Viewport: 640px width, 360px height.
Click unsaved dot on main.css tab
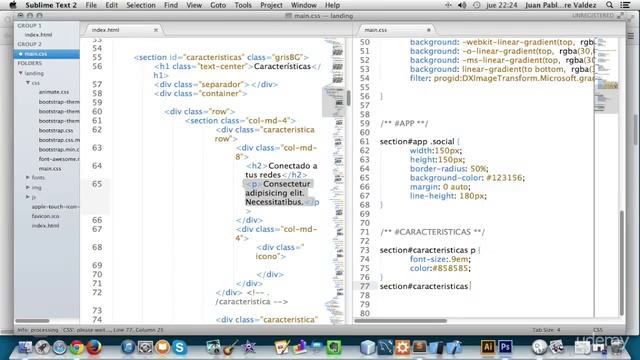(x=429, y=30)
